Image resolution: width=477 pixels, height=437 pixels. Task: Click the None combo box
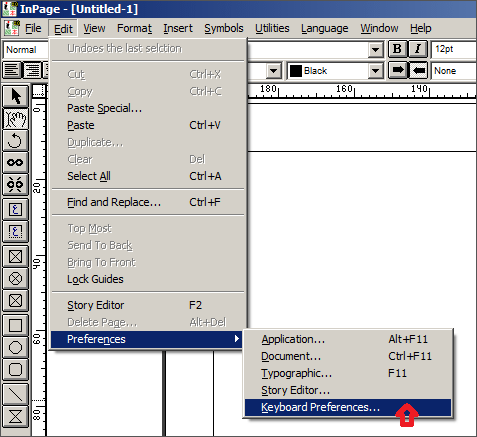pyautogui.click(x=454, y=71)
